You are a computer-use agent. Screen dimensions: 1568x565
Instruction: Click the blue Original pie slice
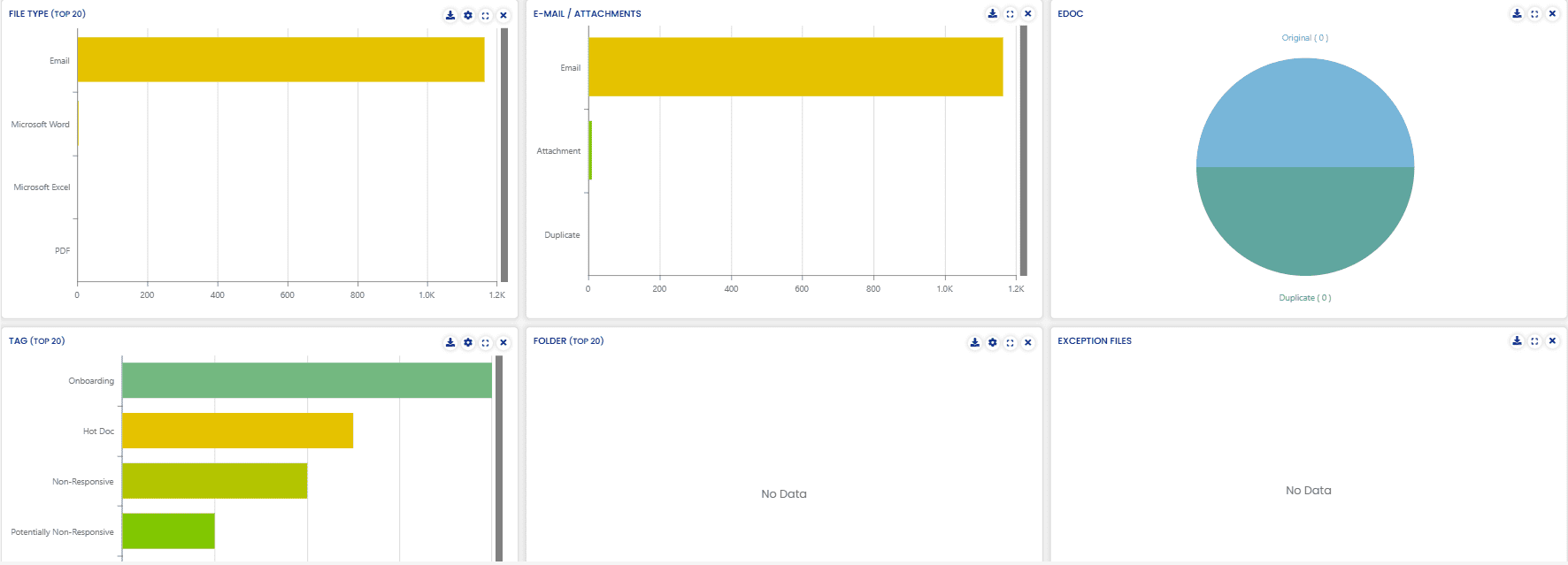pyautogui.click(x=1304, y=115)
